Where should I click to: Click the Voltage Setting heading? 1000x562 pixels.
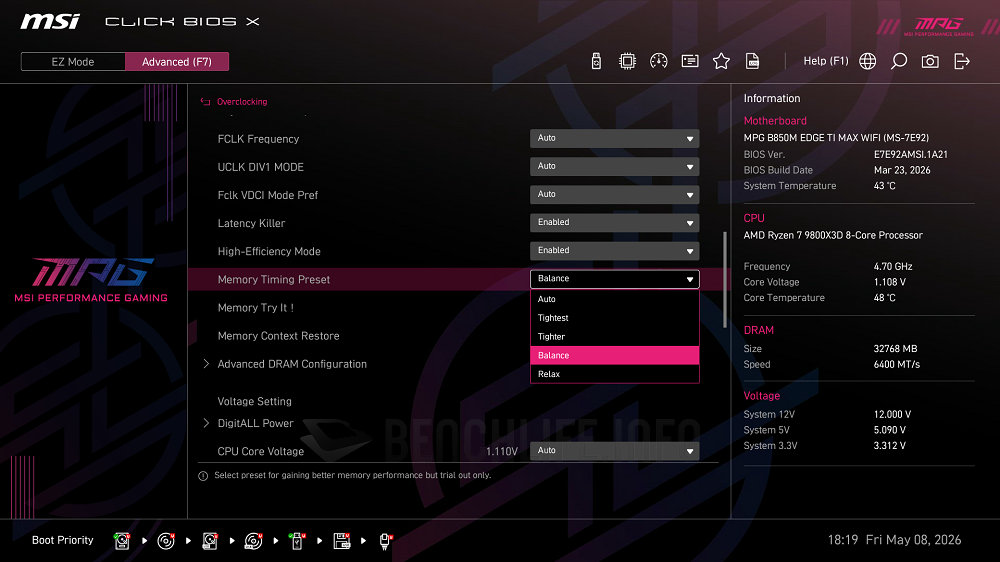coord(254,401)
